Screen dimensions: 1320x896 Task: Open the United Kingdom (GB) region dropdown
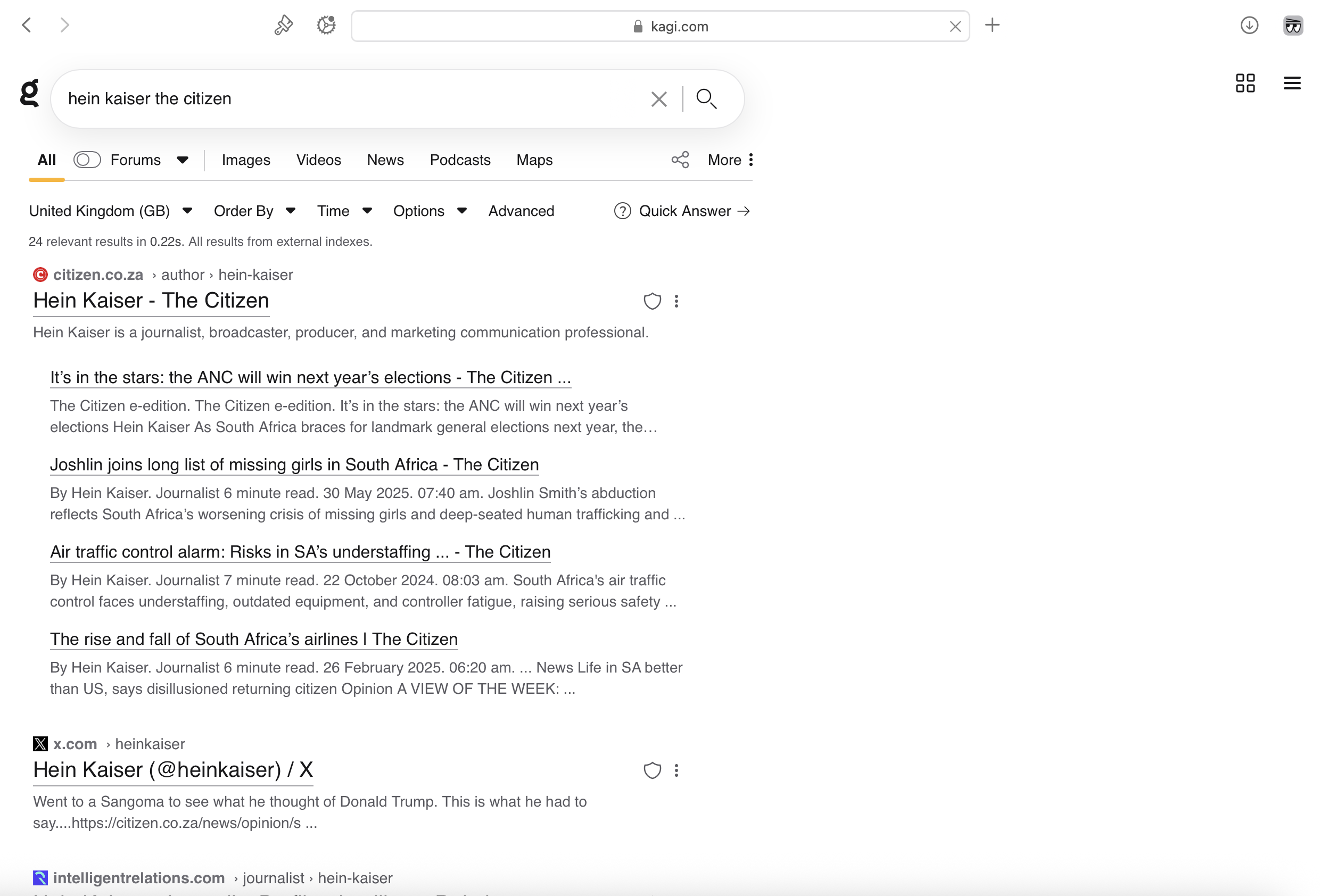point(111,211)
